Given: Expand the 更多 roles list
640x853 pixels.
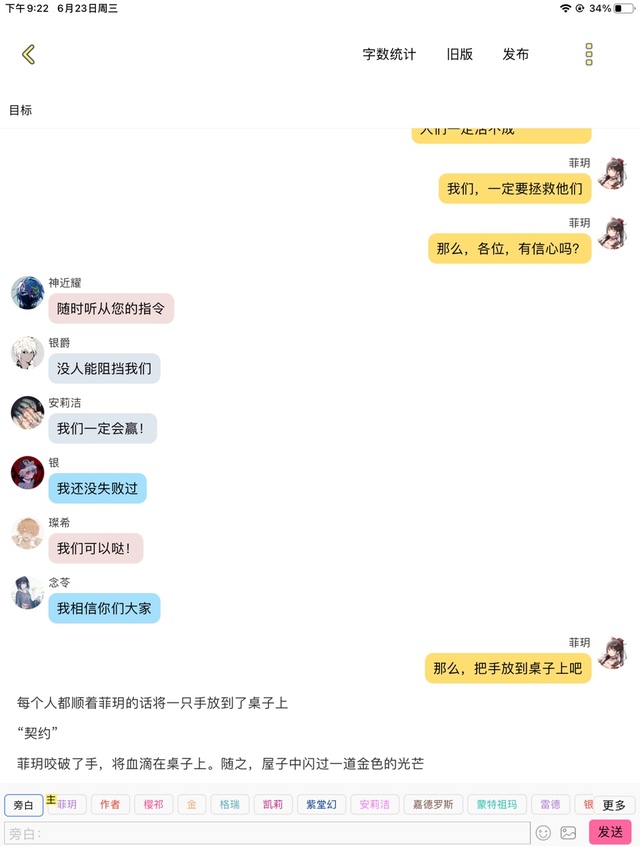Looking at the screenshot, I should click(x=614, y=805).
